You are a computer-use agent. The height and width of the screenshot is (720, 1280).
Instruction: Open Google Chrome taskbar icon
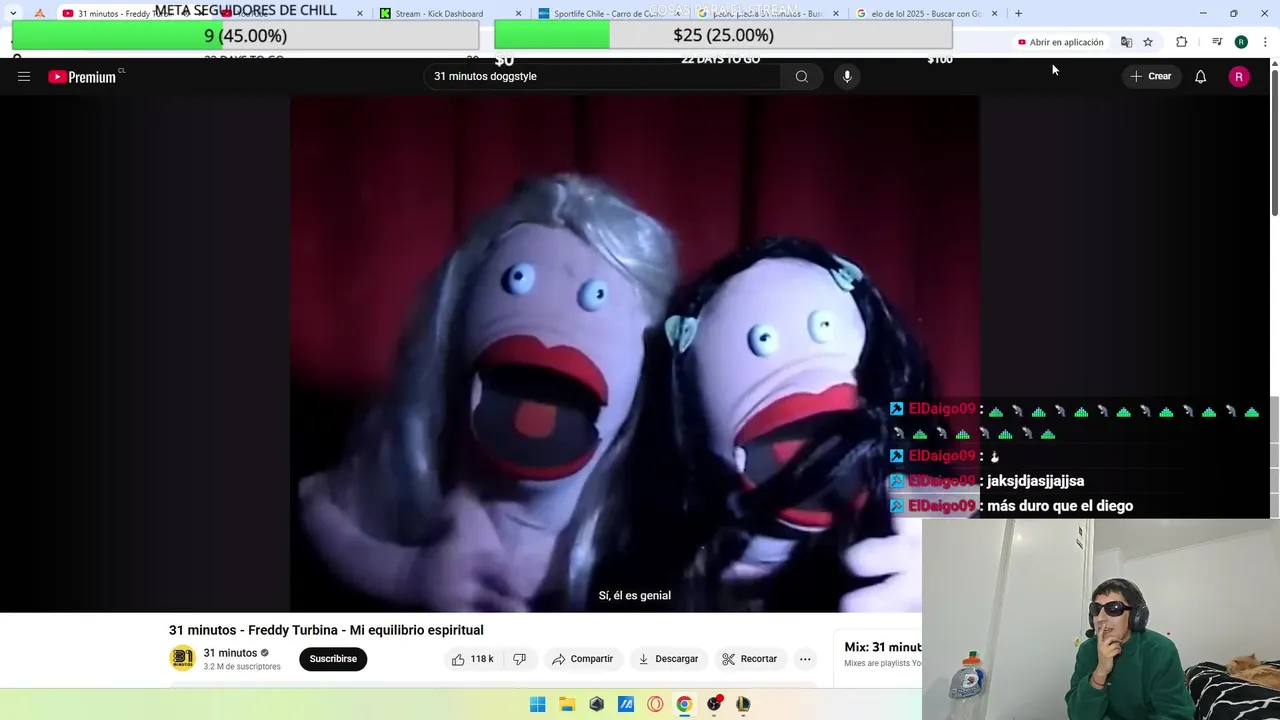[684, 704]
